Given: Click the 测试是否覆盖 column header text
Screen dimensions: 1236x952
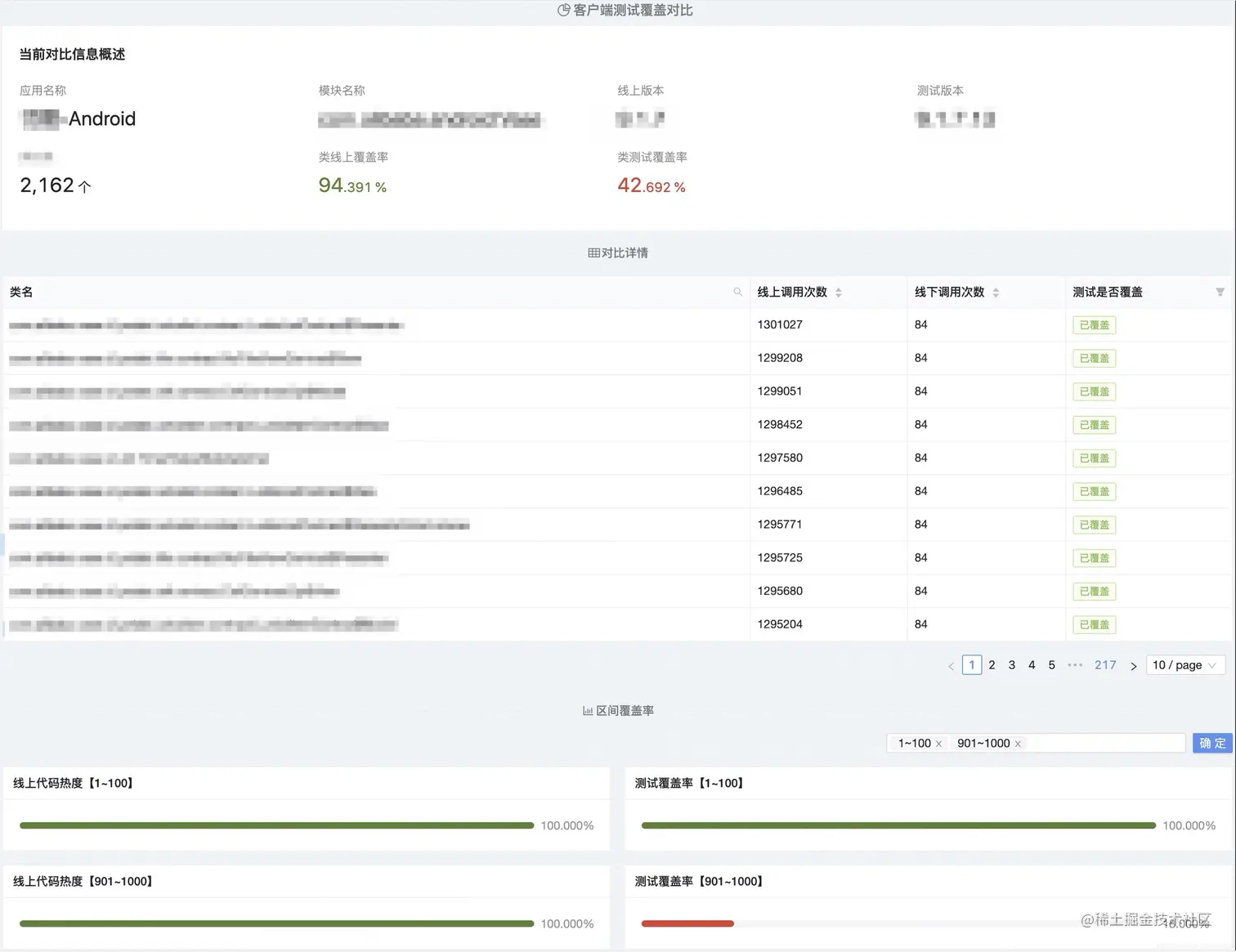Looking at the screenshot, I should pyautogui.click(x=1108, y=292).
